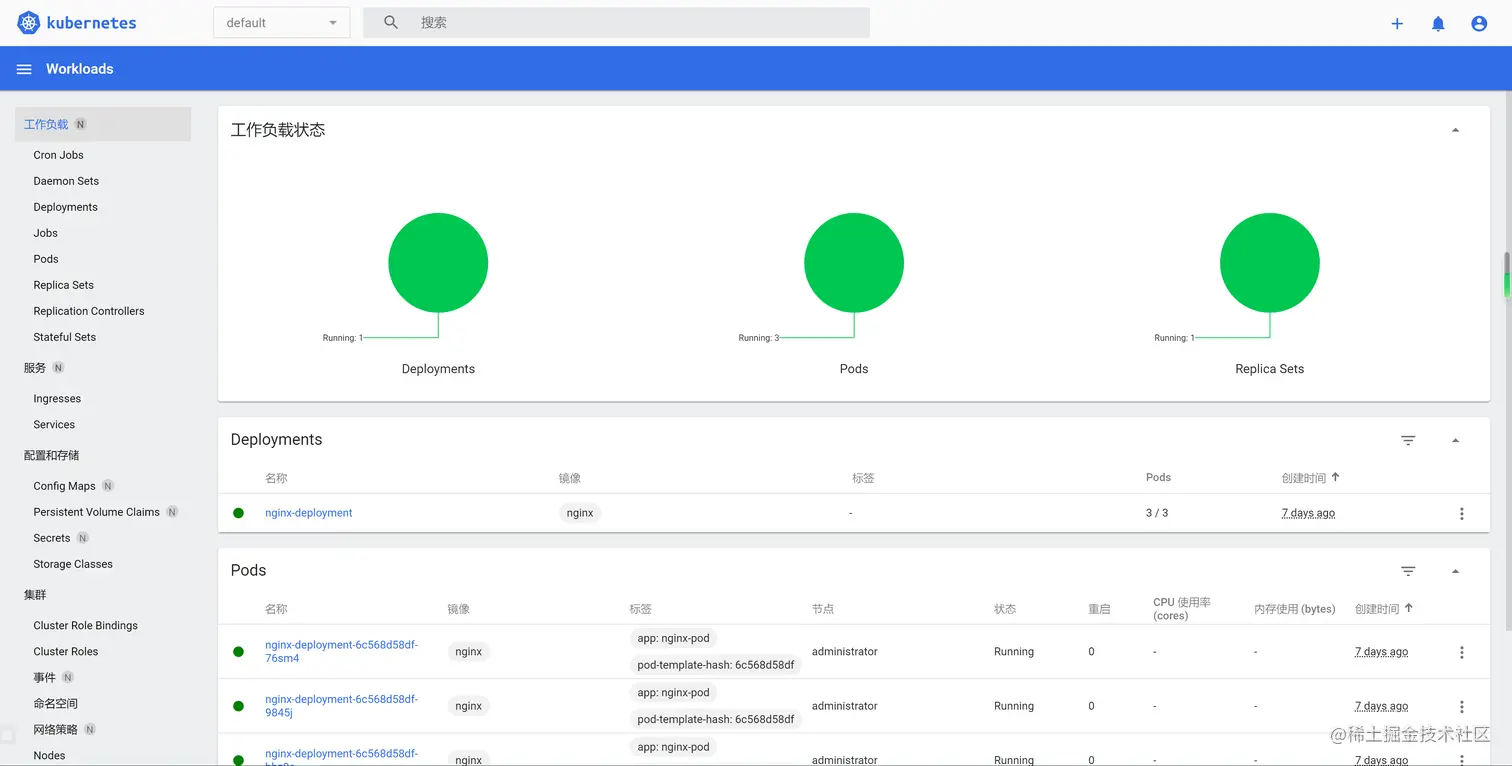Click '7 days ago' in nginx-deployment row
This screenshot has width=1512, height=766.
tap(1308, 513)
